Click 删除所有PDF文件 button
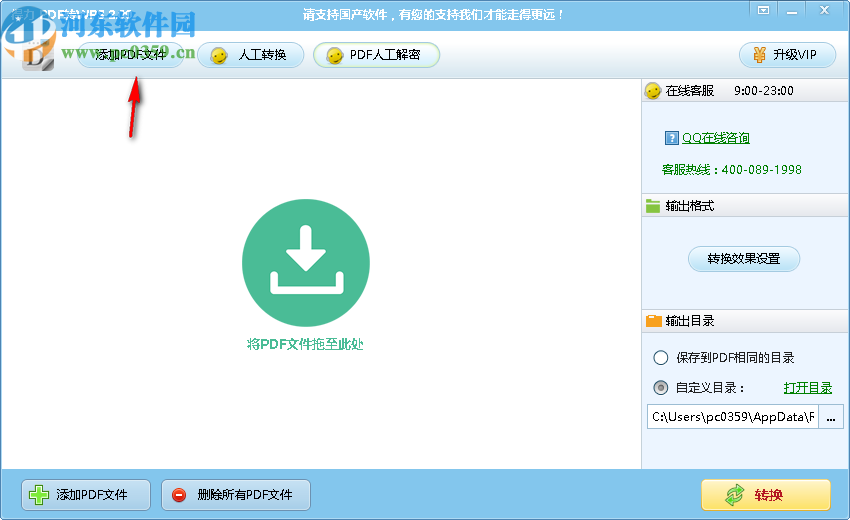 pos(236,495)
